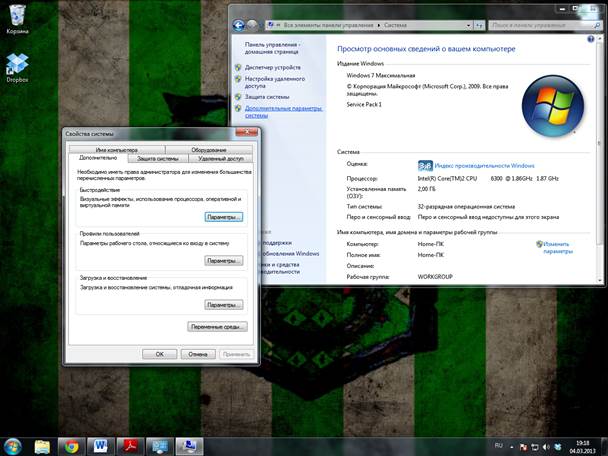608x456 pixels.
Task: Click the Dropbox tray icon
Action: [x=558, y=447]
